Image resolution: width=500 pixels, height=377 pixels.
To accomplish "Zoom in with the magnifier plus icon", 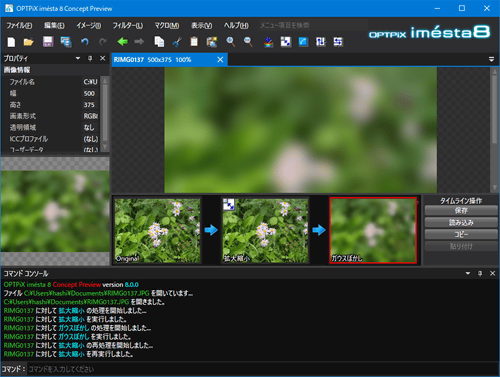I will point(230,42).
